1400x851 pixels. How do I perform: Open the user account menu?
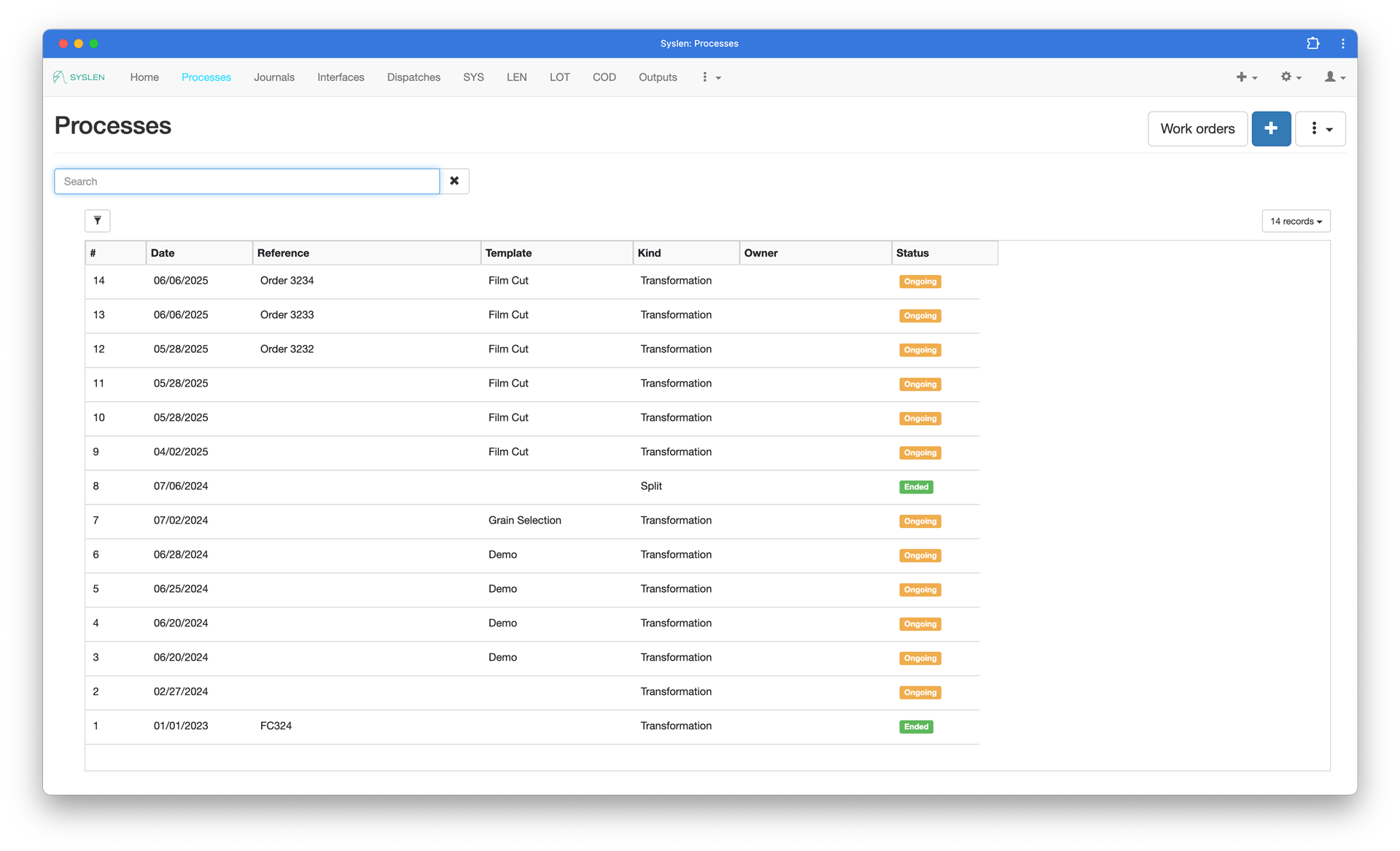(x=1334, y=77)
